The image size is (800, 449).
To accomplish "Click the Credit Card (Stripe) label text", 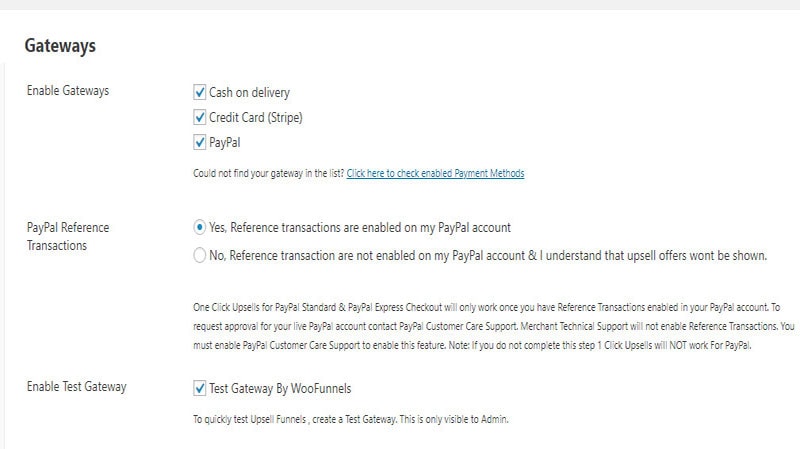I will pos(255,117).
